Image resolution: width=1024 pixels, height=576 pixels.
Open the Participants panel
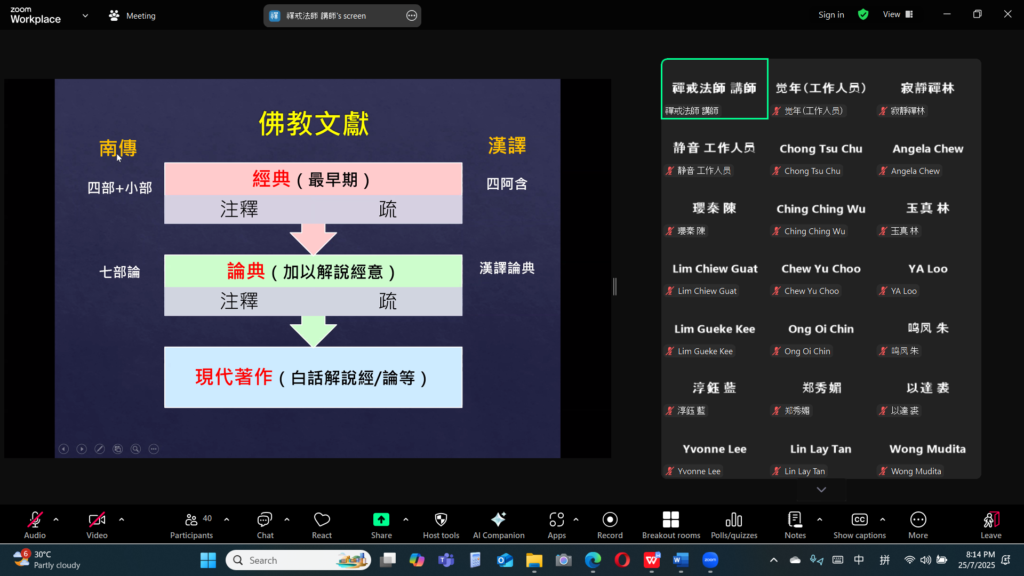[x=191, y=524]
